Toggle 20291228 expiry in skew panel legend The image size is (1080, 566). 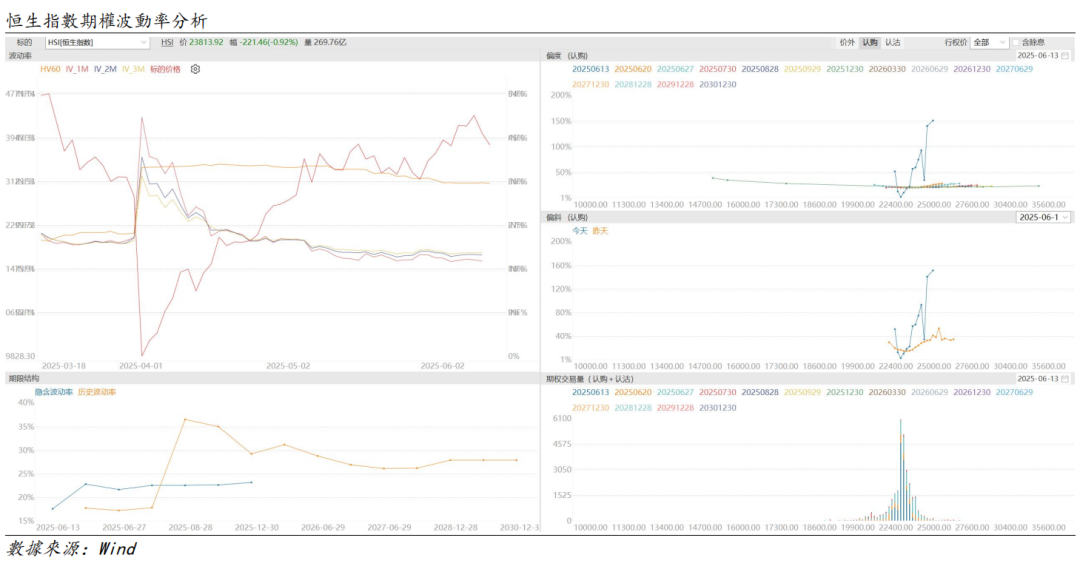(x=675, y=84)
